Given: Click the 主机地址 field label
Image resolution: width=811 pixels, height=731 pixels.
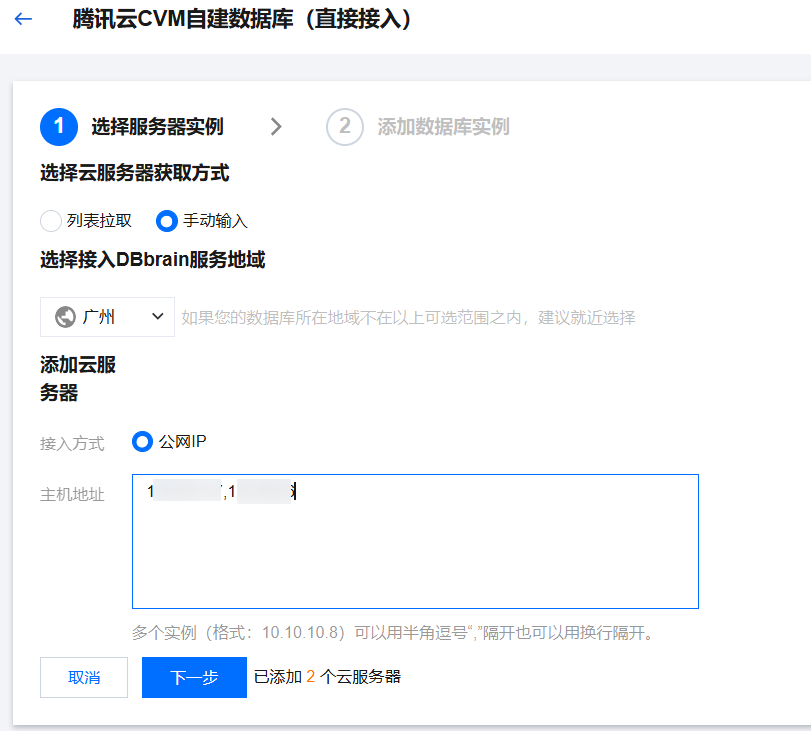Looking at the screenshot, I should point(72,494).
